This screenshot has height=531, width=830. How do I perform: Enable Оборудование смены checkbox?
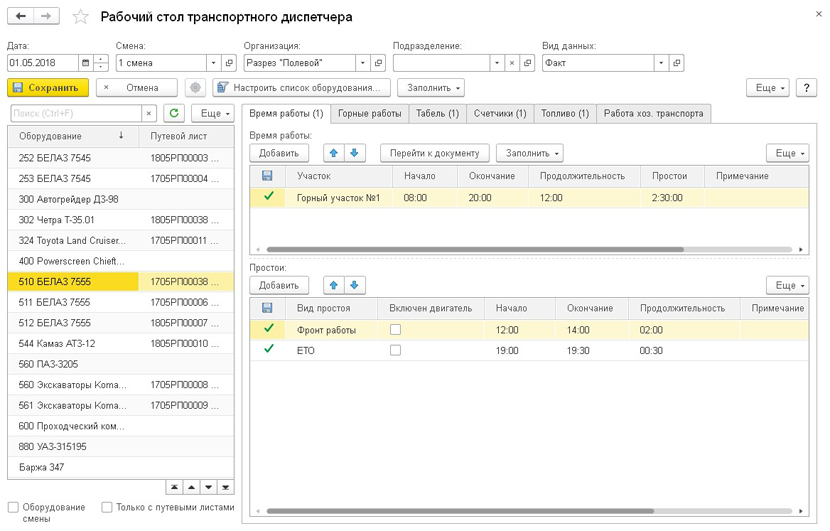pos(13,508)
